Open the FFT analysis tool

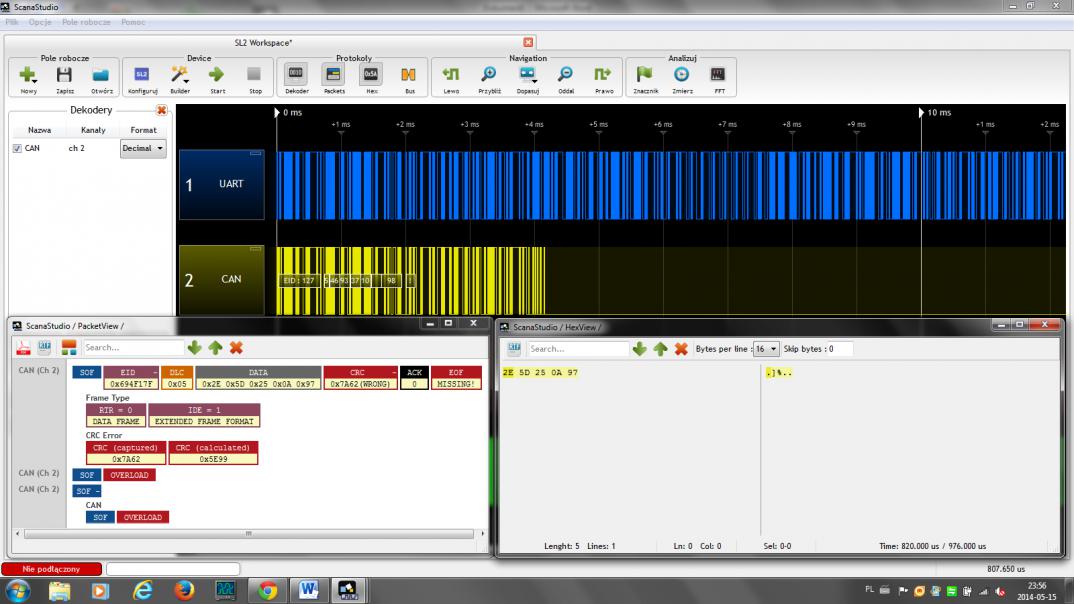(717, 75)
